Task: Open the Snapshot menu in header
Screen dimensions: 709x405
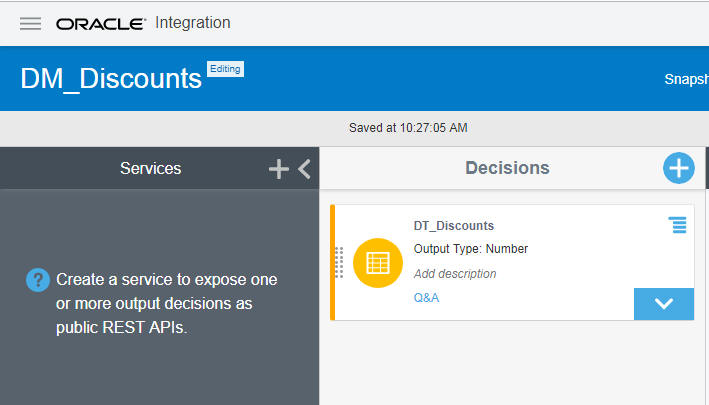Action: pos(686,79)
